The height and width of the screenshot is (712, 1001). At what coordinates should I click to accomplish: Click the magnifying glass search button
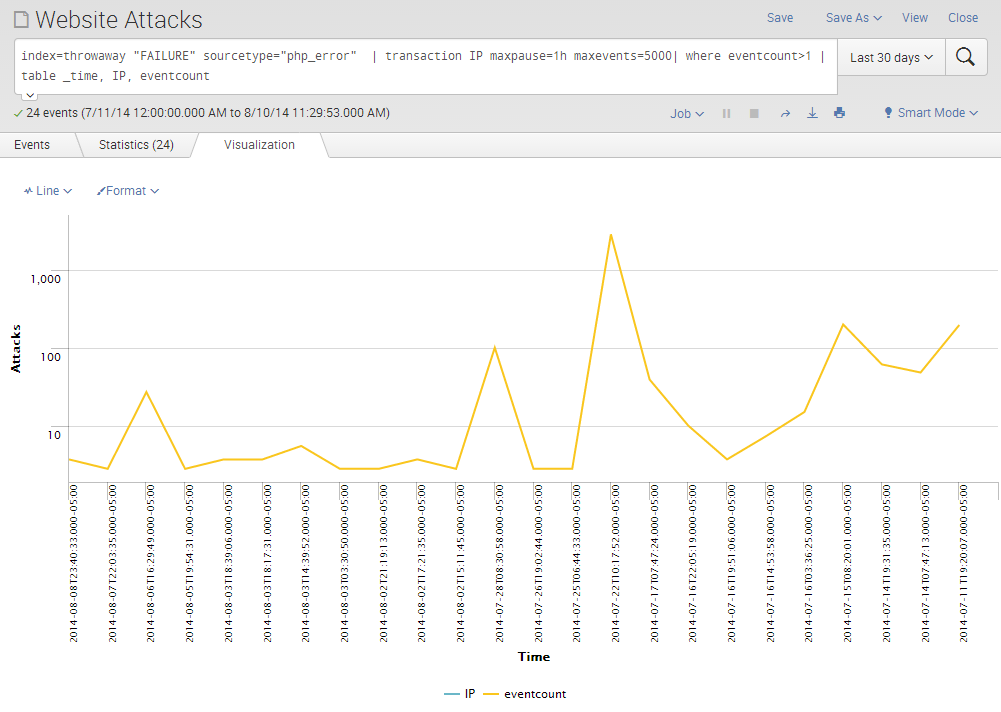coord(965,57)
